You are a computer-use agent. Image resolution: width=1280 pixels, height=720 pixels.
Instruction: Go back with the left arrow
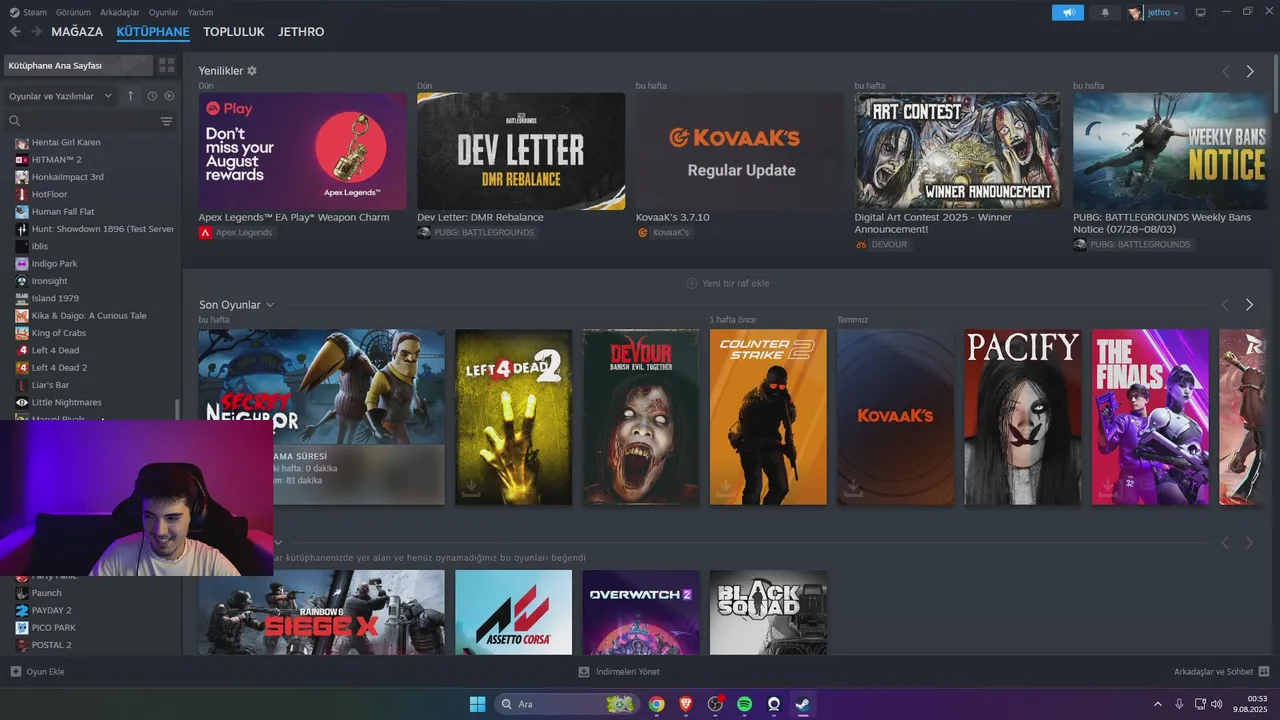point(15,32)
